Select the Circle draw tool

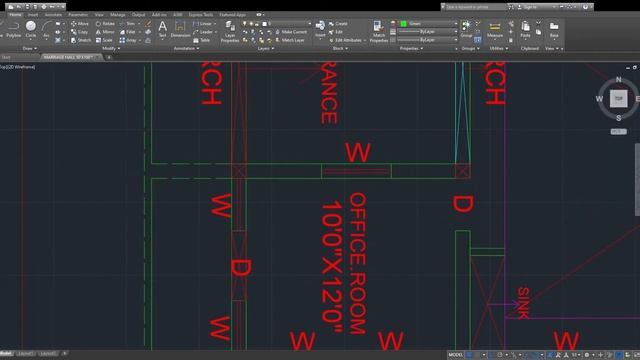(x=31, y=29)
